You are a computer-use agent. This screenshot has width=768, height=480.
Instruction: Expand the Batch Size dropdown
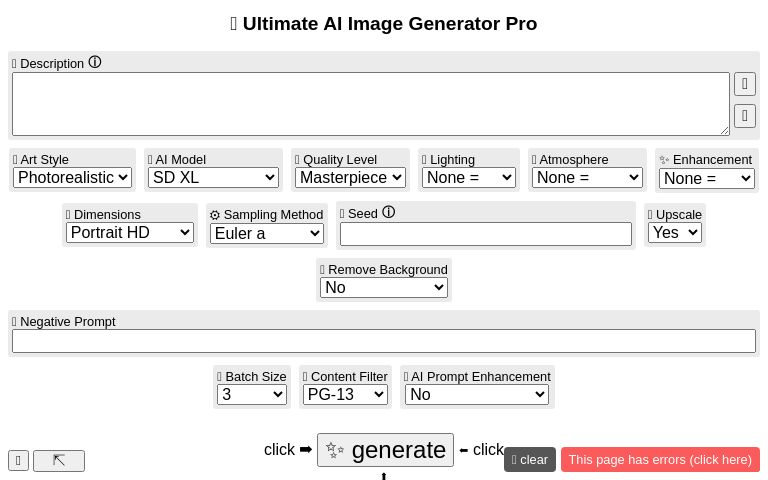tap(252, 394)
